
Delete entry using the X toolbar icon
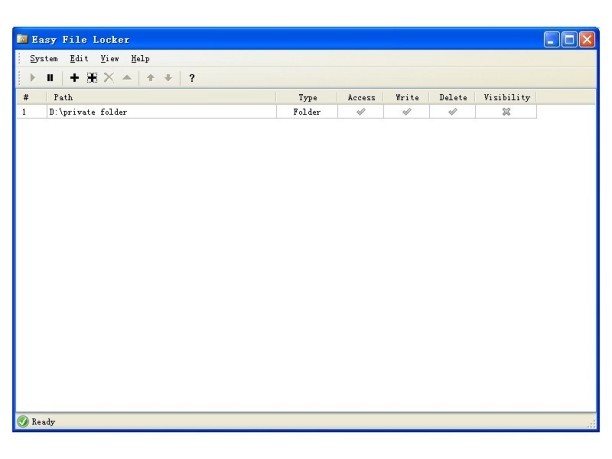coord(109,78)
